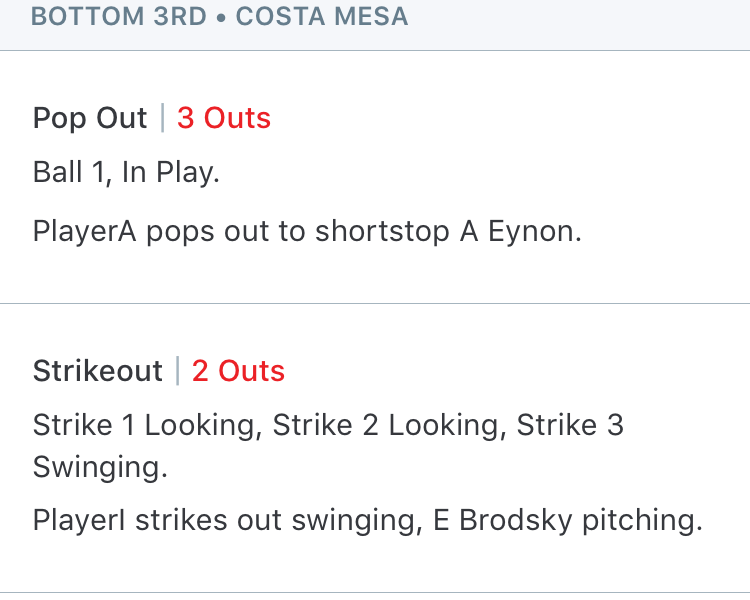Select the Ball 1, In Play pitch sequence

126,172
